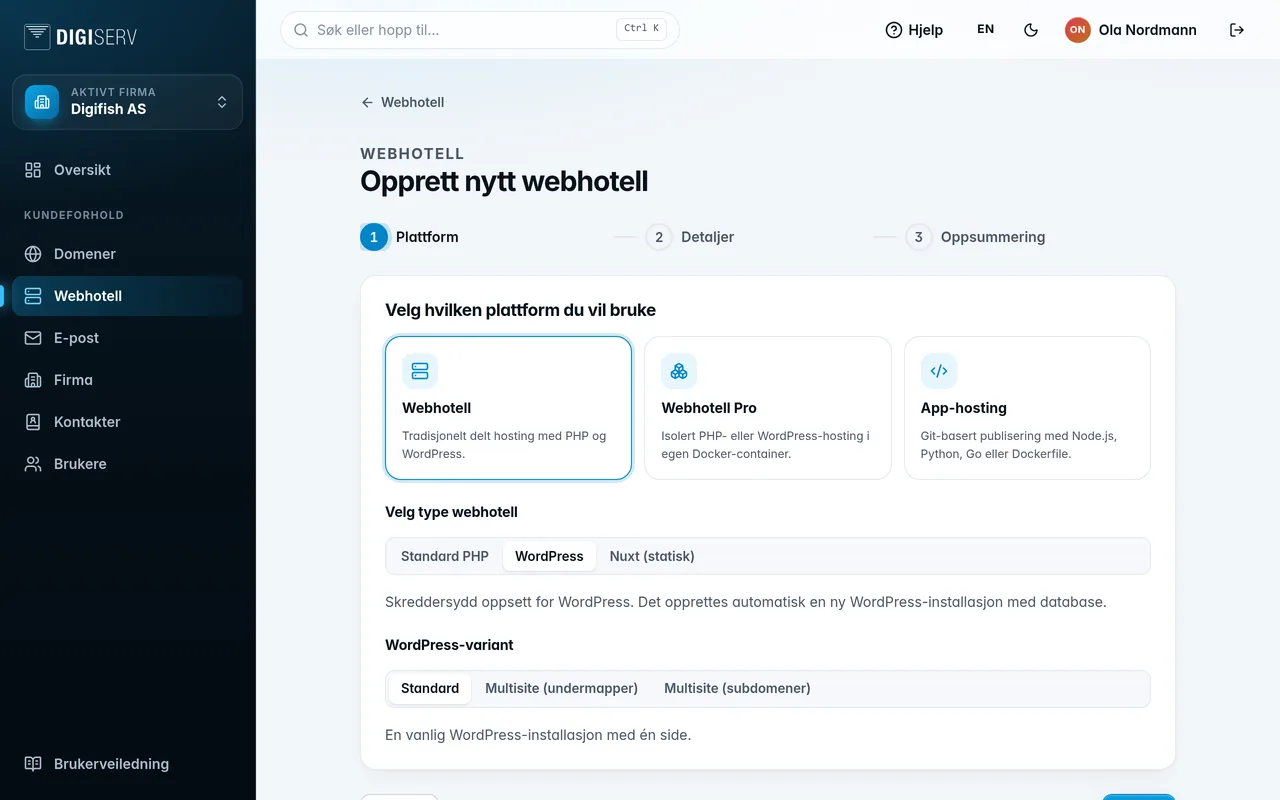Click 'Velg hvilken plattform du vil bruke' text
Image resolution: width=1280 pixels, height=800 pixels.
click(521, 310)
